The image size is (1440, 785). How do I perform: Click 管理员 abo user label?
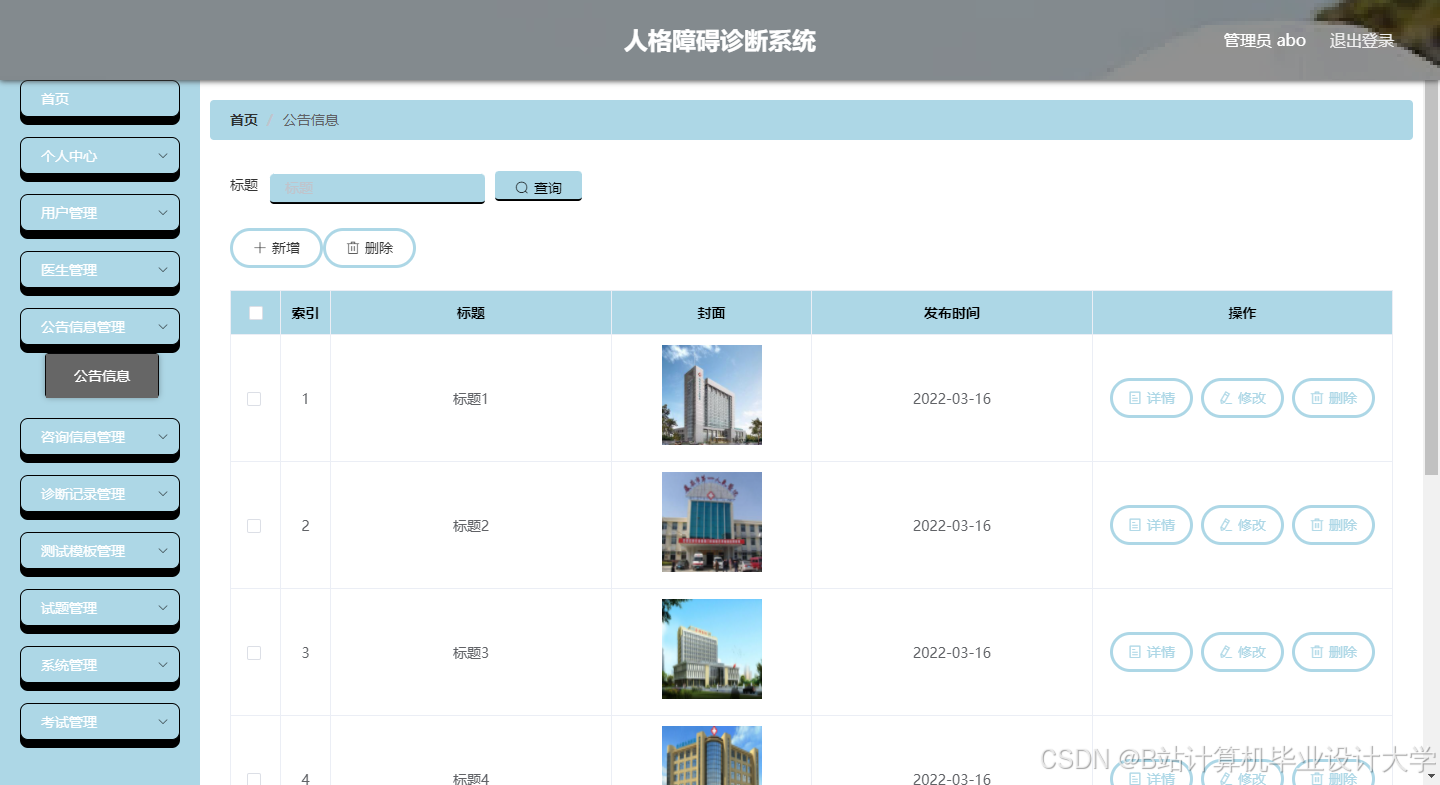pos(1265,40)
